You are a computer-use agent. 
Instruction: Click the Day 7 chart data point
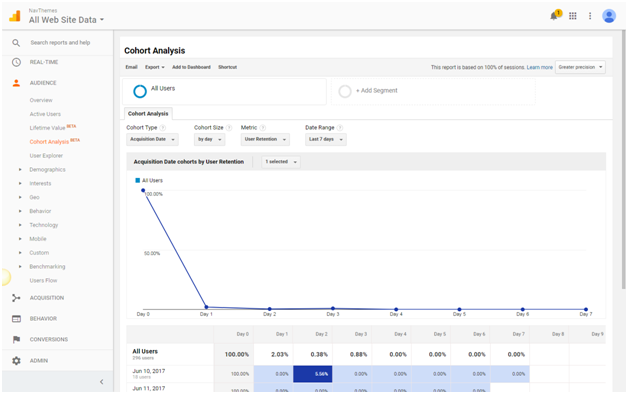point(586,310)
